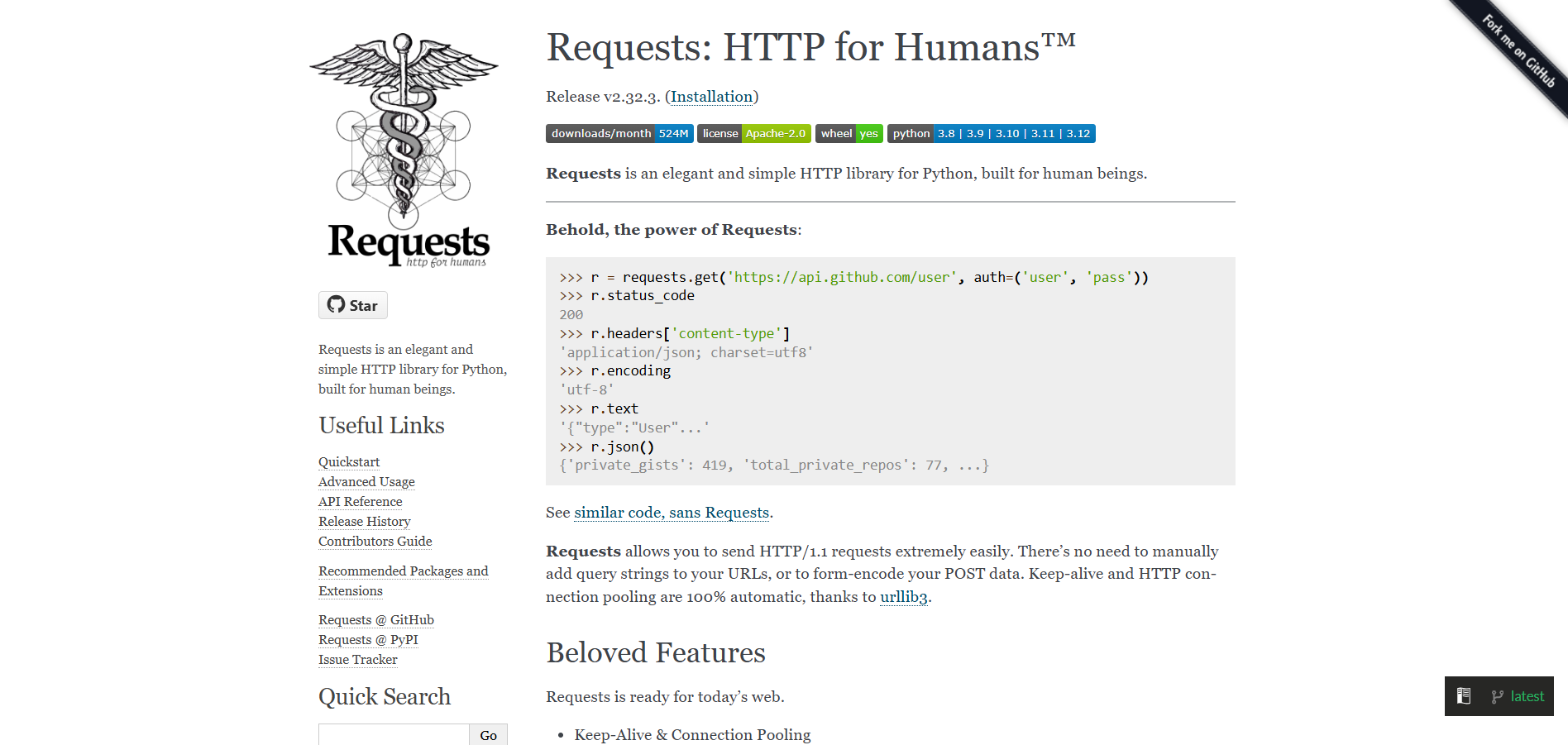
Task: Click the Apache-2.0 license badge
Action: [753, 133]
